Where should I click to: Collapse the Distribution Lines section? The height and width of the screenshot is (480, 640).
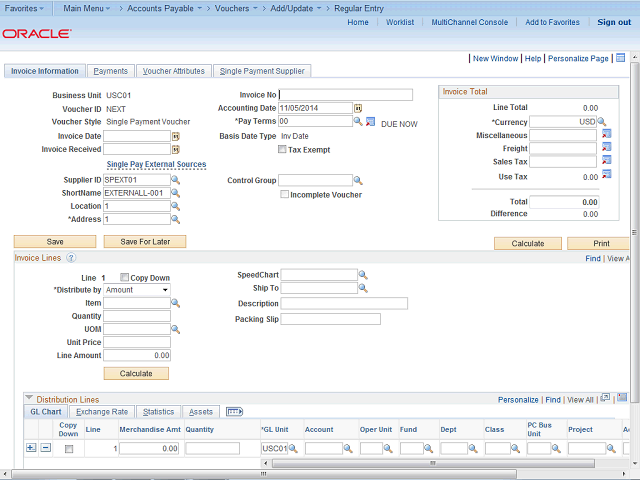[x=29, y=399]
